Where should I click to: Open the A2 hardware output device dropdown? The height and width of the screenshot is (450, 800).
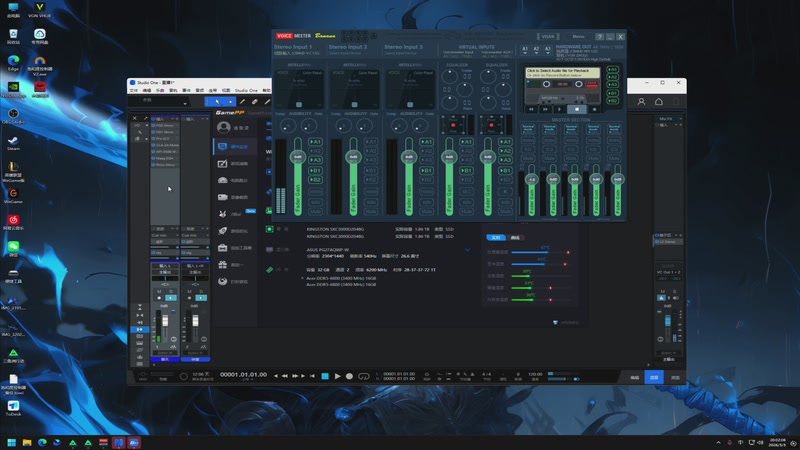coord(536,49)
